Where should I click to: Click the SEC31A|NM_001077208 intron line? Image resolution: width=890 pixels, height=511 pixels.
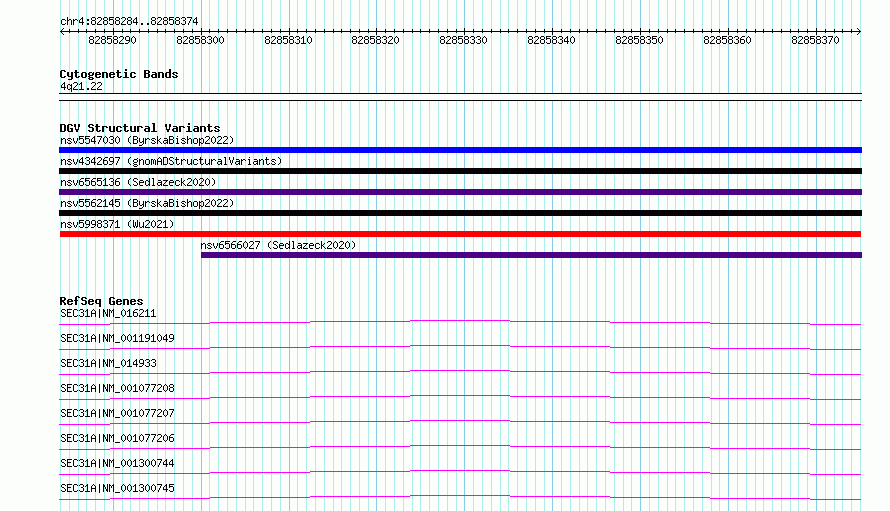[x=460, y=397]
